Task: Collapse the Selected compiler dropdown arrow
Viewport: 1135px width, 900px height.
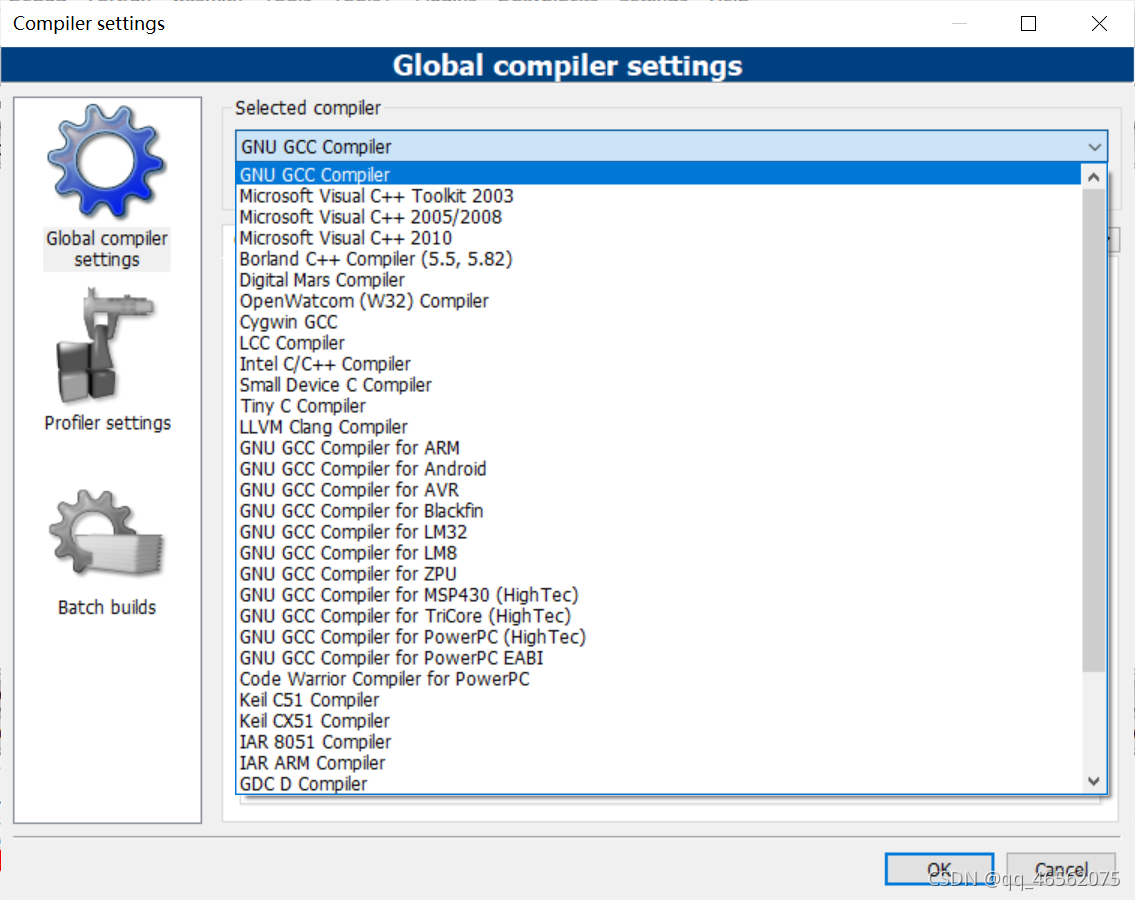Action: [1094, 147]
